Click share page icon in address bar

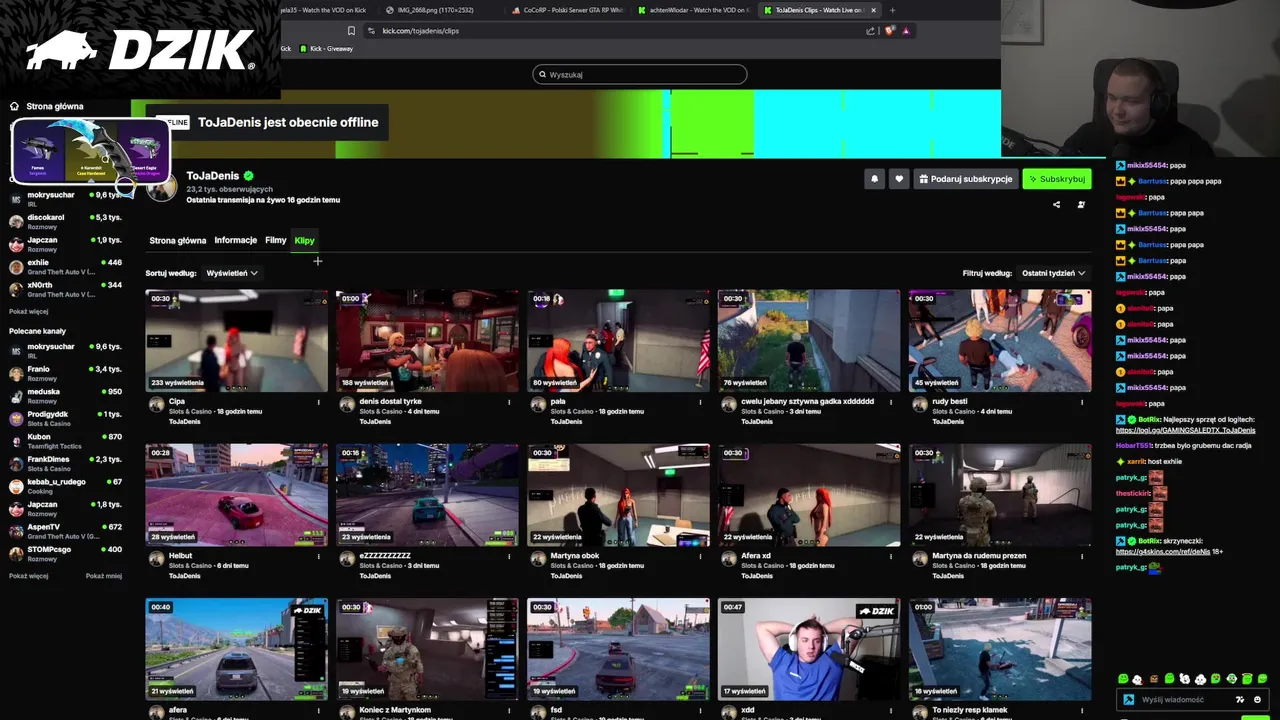870,30
